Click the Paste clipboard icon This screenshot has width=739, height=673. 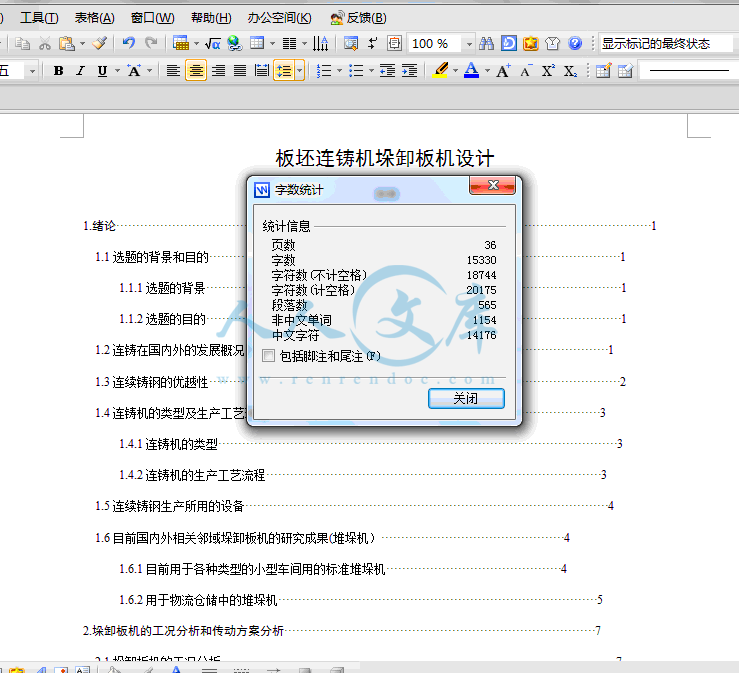pos(66,44)
